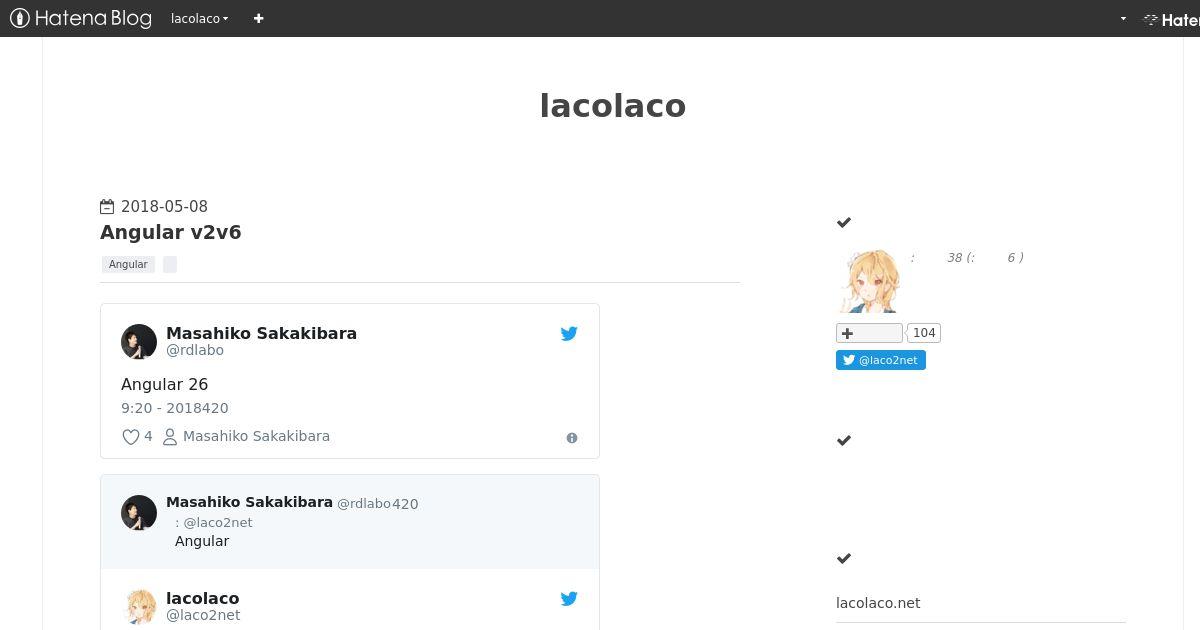Open the lacolaco account dropdown

pyautogui.click(x=199, y=18)
